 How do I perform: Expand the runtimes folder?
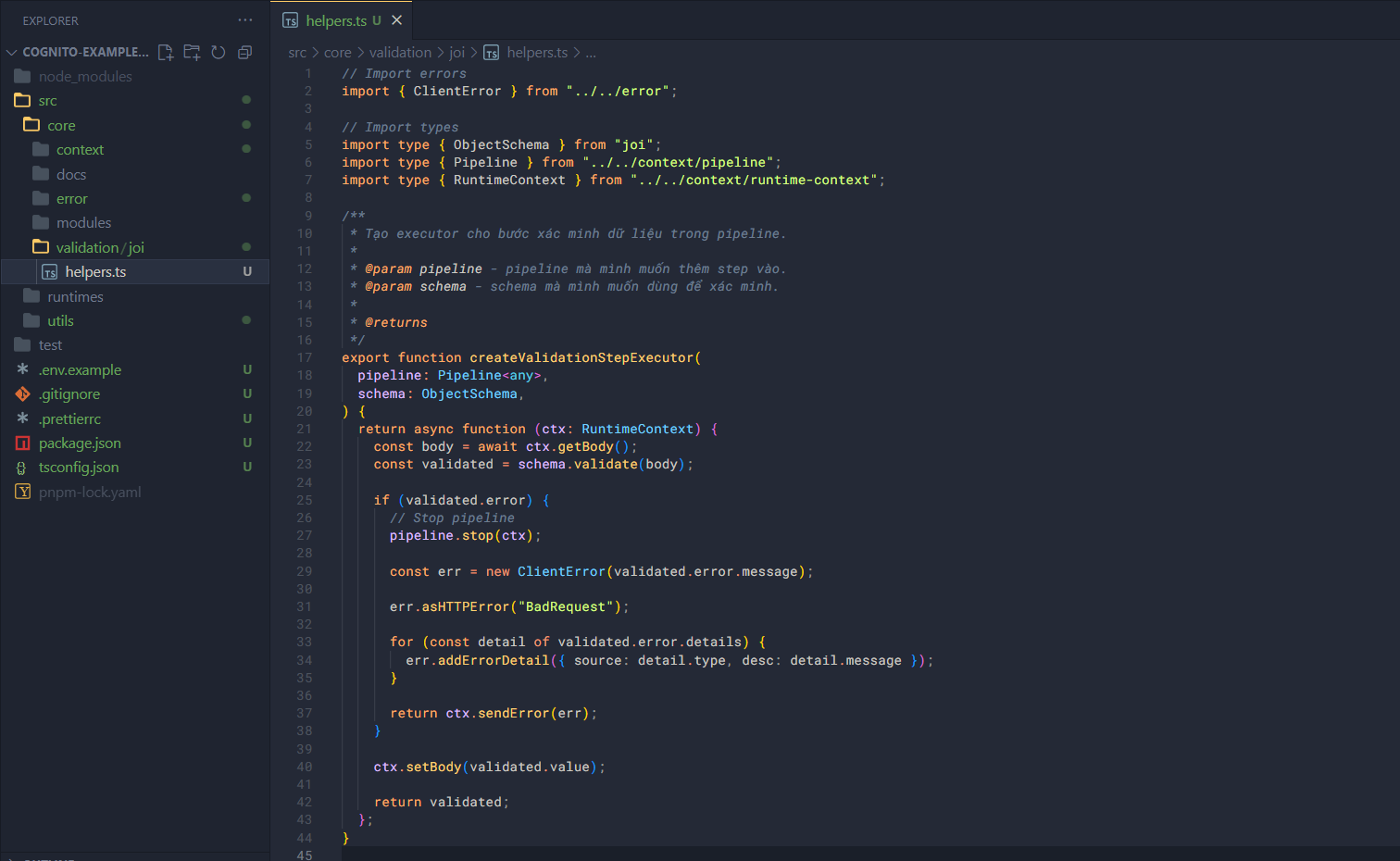coord(75,297)
